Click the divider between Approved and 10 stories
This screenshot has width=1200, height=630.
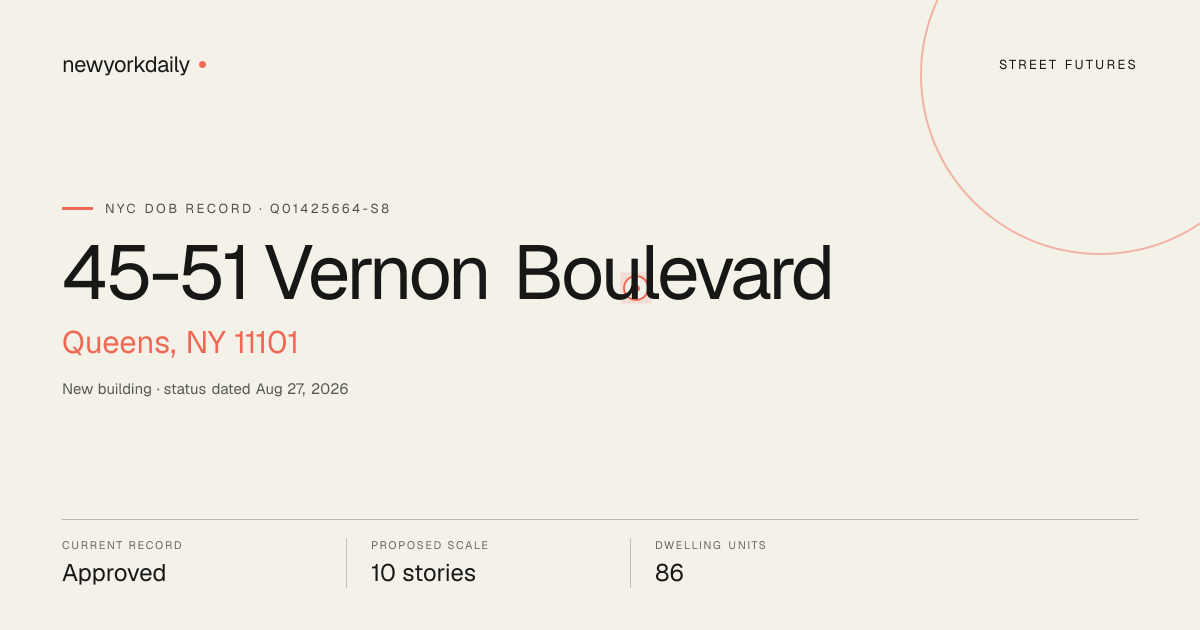coord(346,563)
